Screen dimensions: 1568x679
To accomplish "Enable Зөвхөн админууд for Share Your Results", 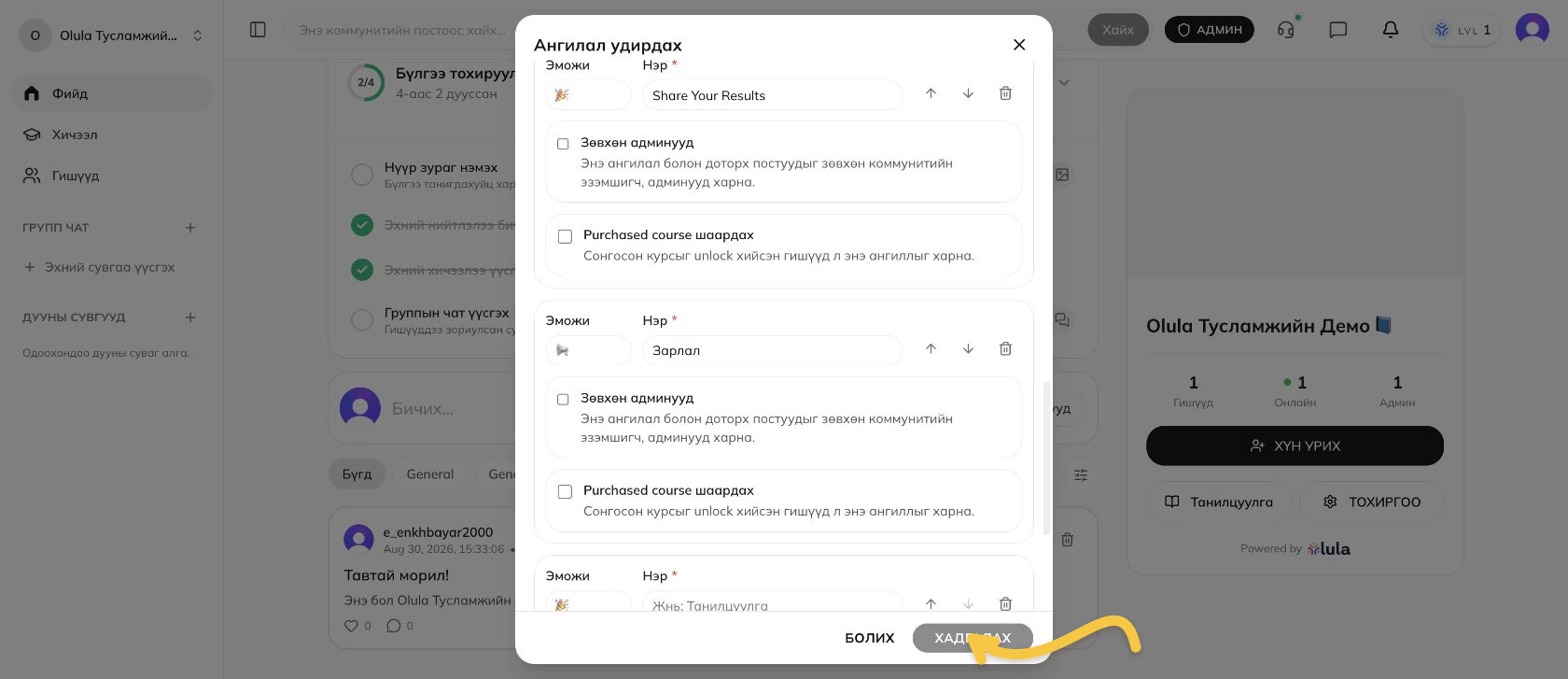I will tap(563, 144).
